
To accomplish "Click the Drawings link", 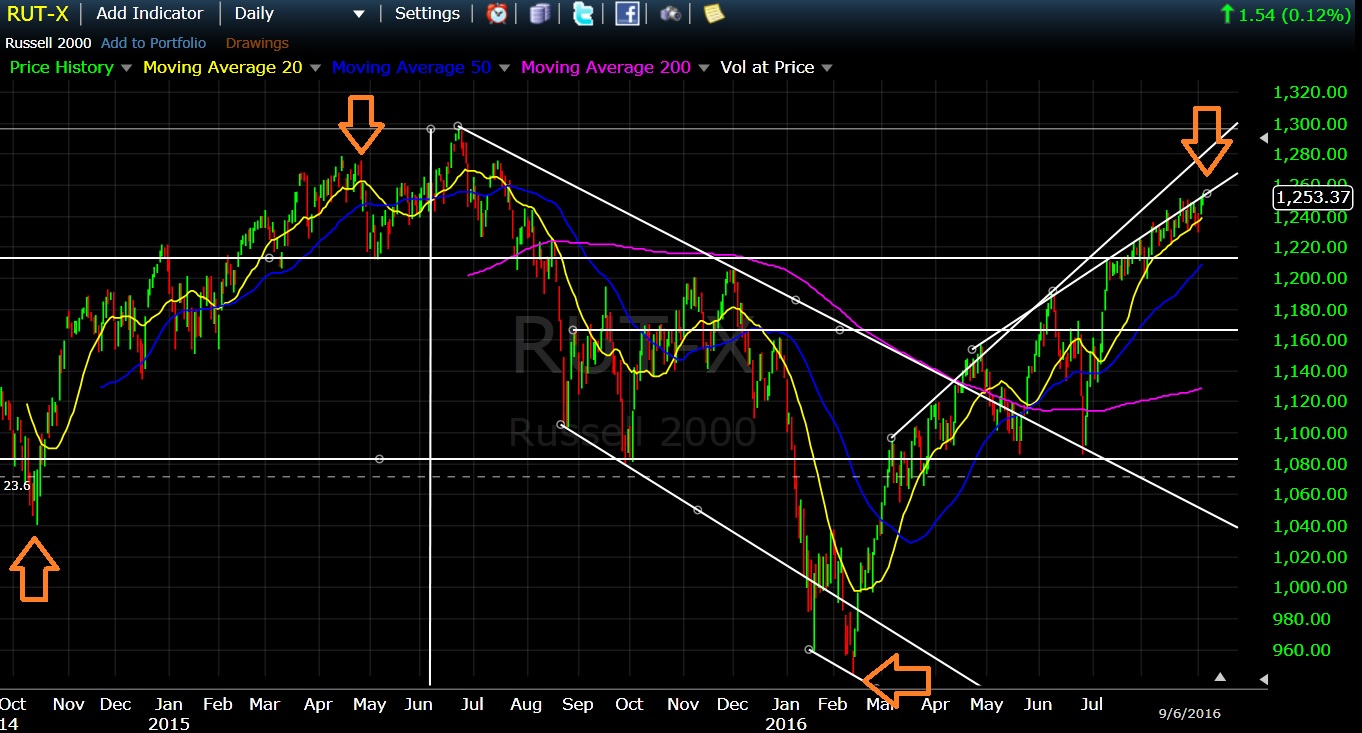I will (x=257, y=43).
